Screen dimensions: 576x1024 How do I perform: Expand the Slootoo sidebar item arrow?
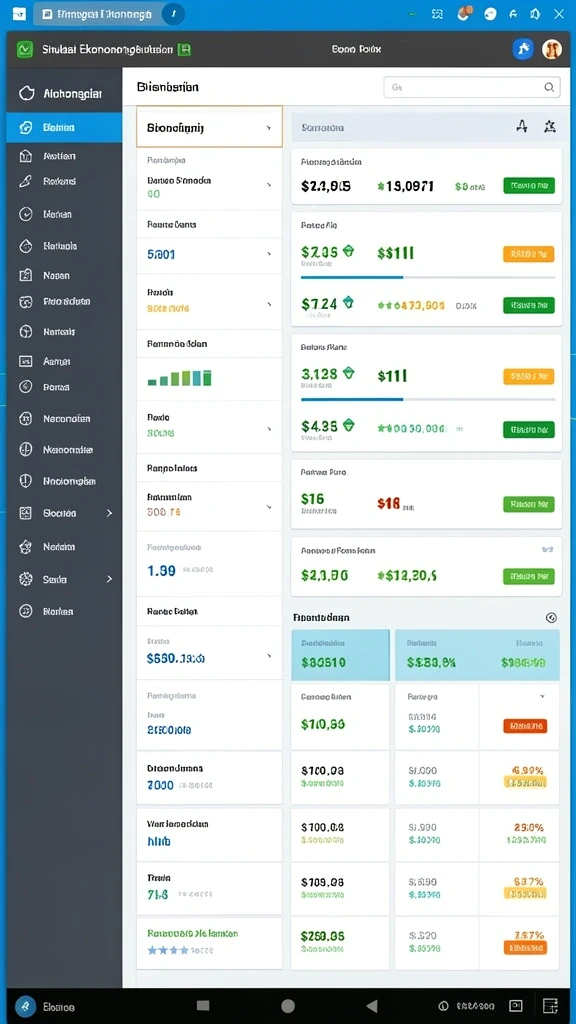point(109,513)
